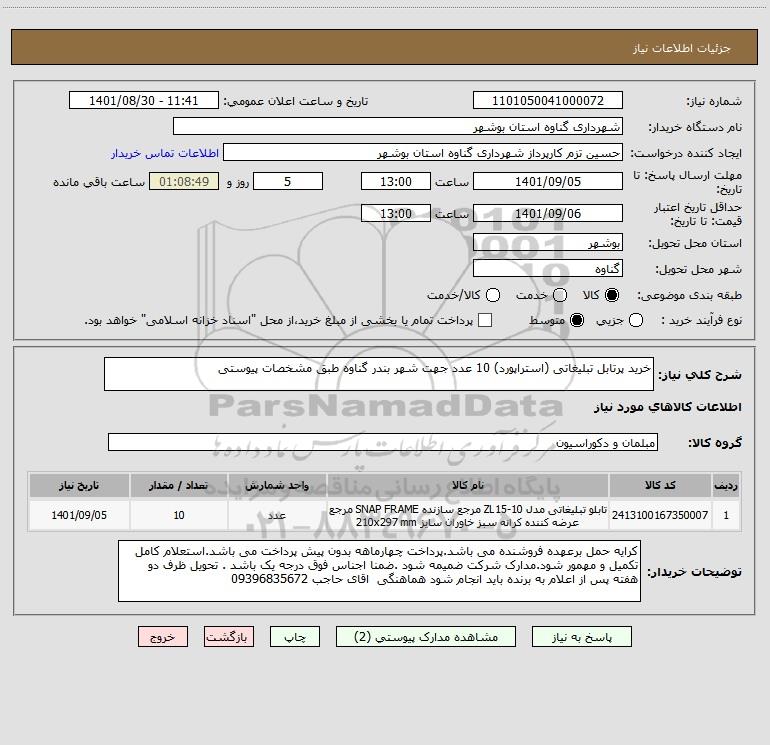This screenshot has width=770, height=745.
Task: Click the واحد شمارش column header
Action: pos(277,485)
